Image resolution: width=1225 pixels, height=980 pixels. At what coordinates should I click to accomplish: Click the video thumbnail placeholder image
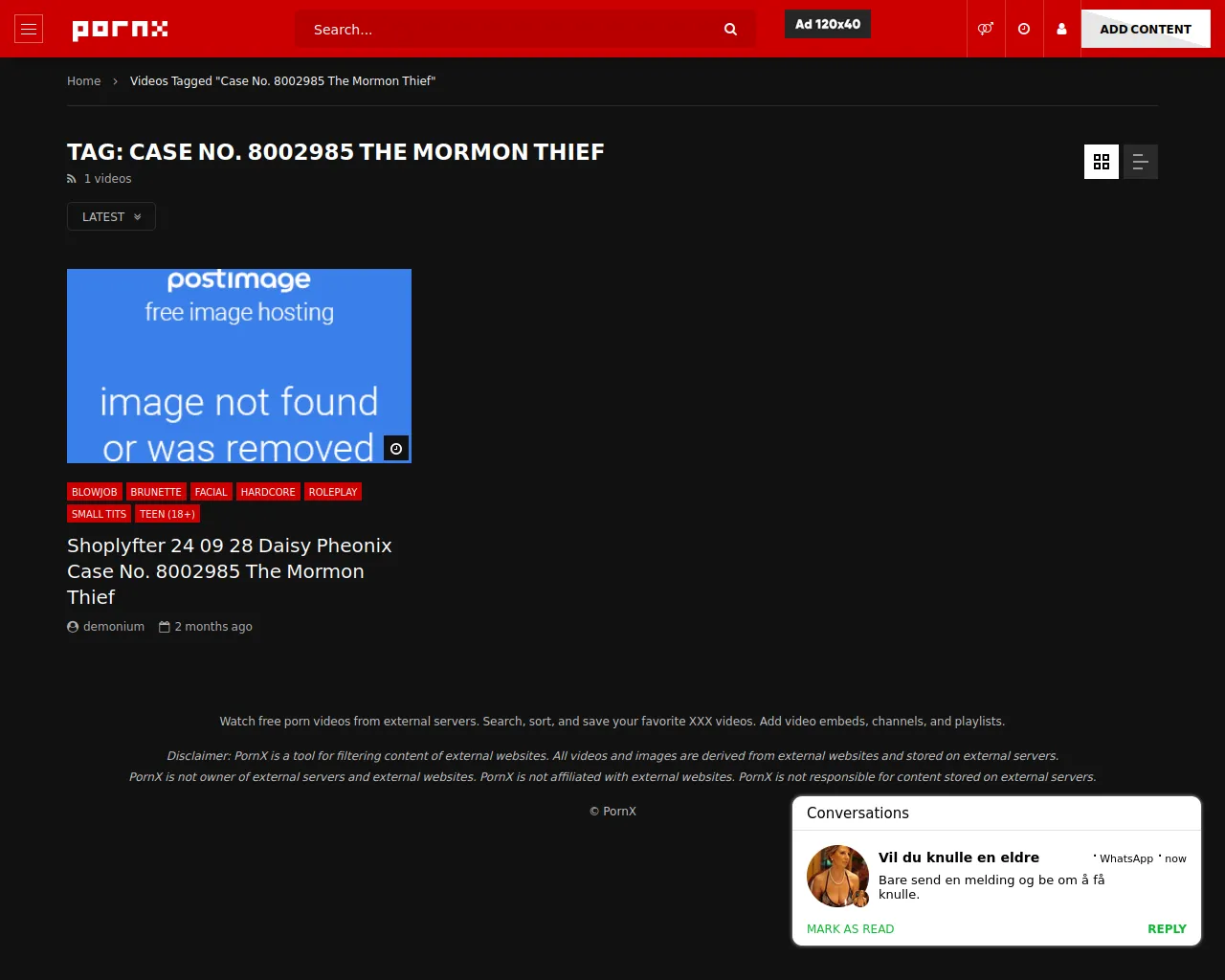pos(239,366)
